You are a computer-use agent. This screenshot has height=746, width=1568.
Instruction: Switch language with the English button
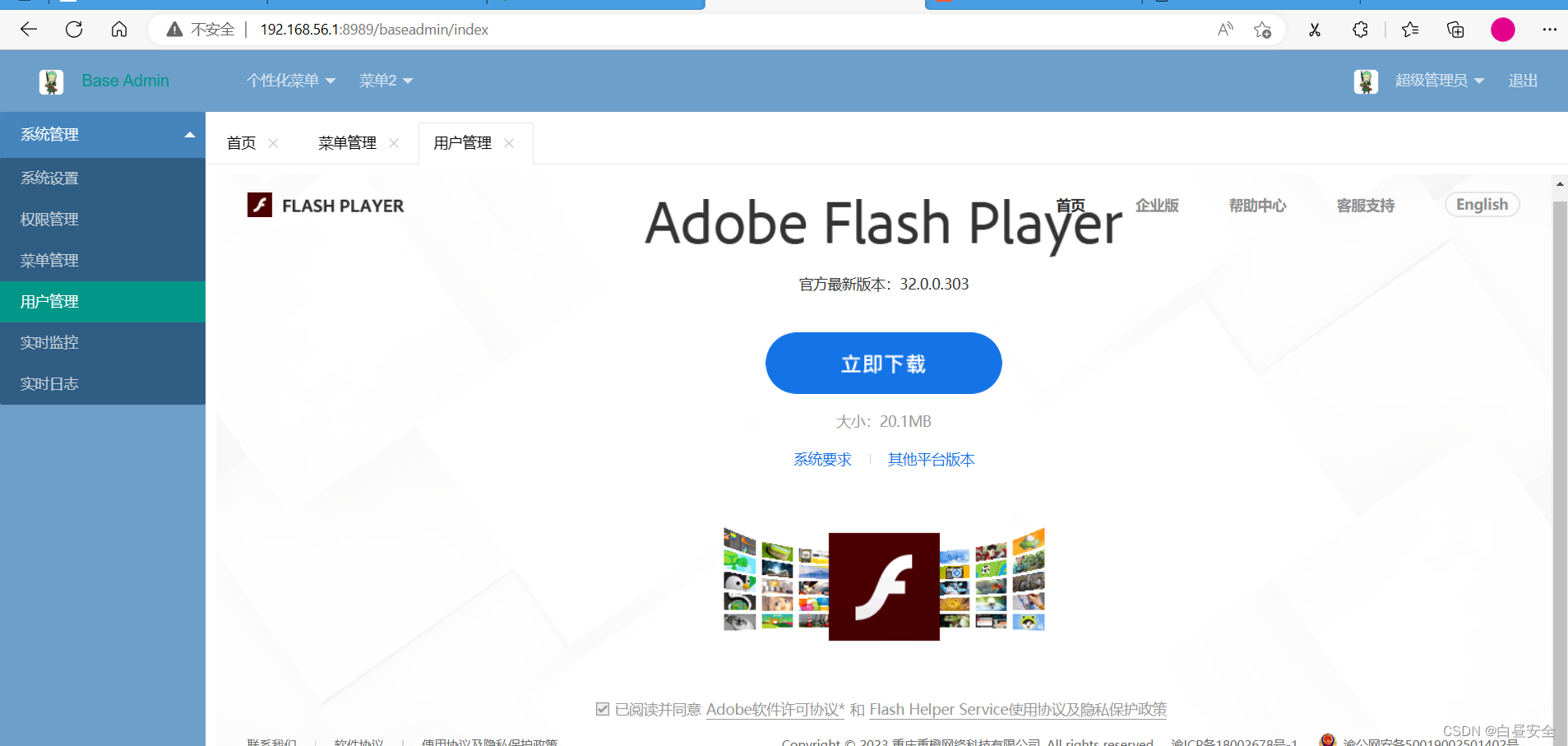[1482, 205]
